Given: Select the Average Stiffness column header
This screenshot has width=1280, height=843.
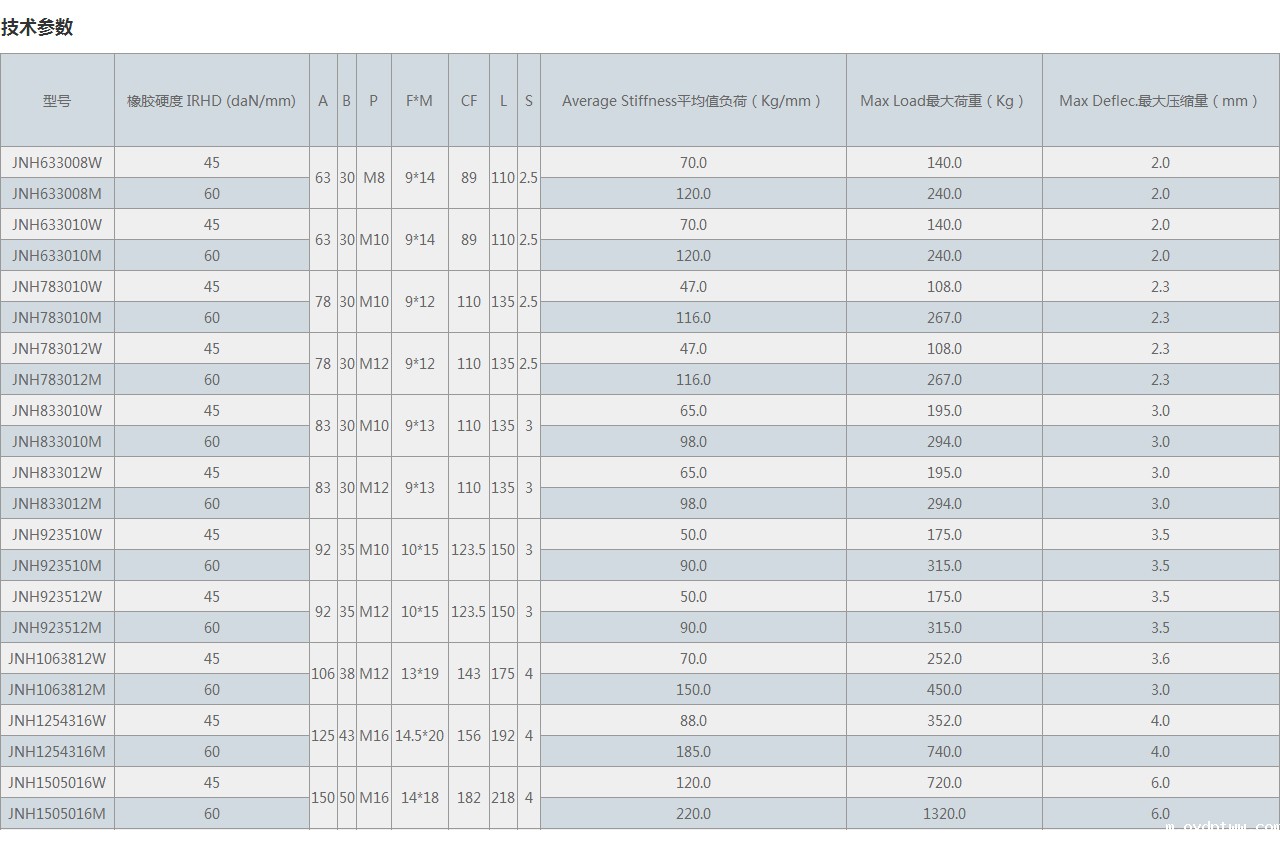Looking at the screenshot, I should click(x=692, y=101).
